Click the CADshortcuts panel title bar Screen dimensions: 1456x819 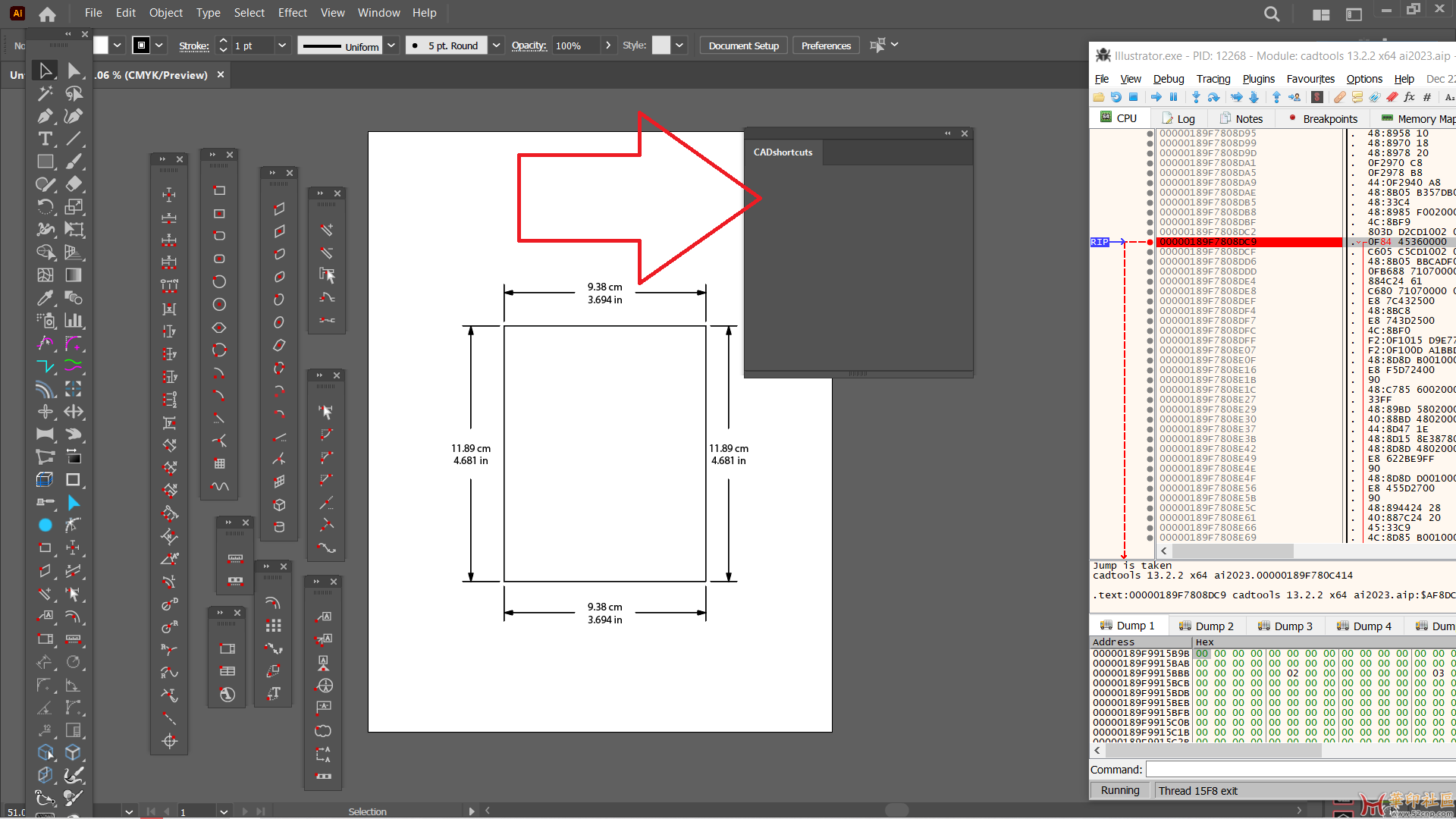pyautogui.click(x=782, y=151)
